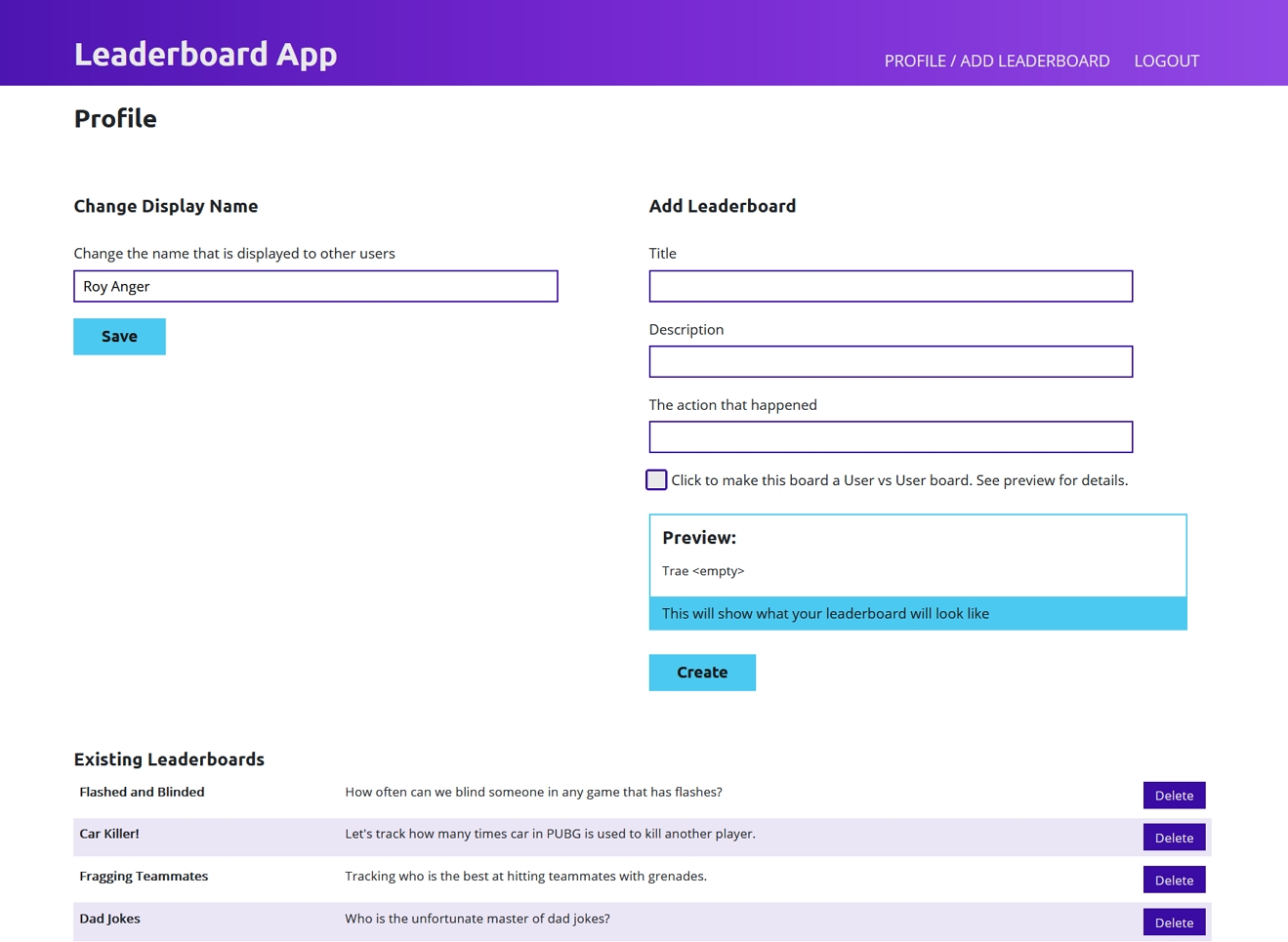The width and height of the screenshot is (1288, 942).
Task: Click 'This will show what your leaderboard' banner
Action: (x=918, y=613)
